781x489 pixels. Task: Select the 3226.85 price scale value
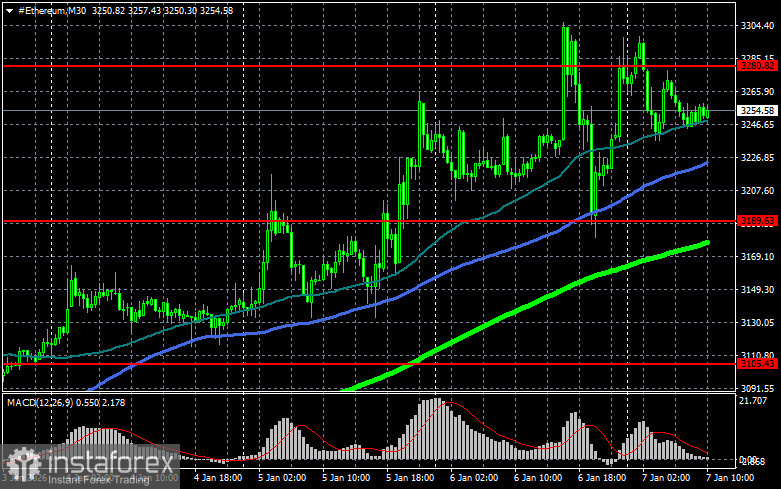pos(757,157)
